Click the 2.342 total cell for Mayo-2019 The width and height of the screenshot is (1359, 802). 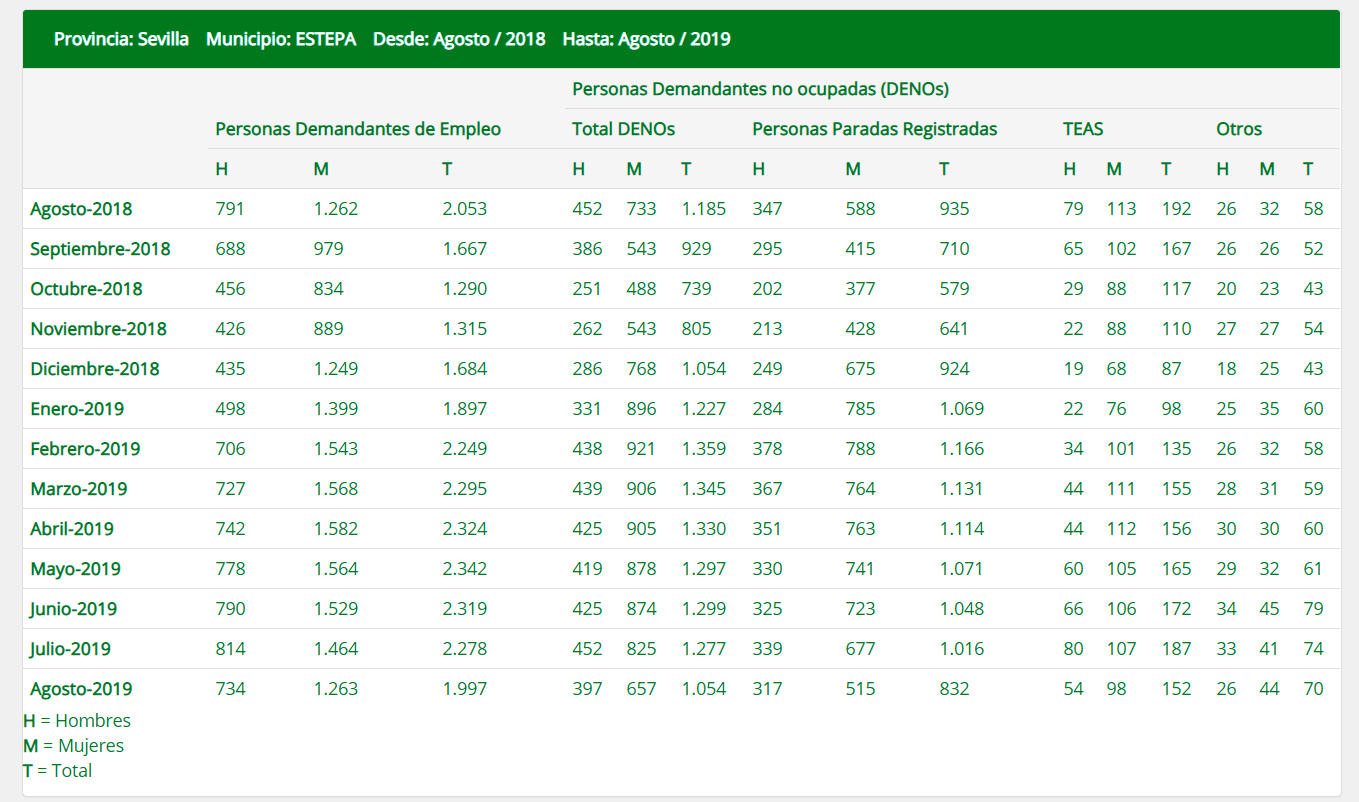click(465, 569)
